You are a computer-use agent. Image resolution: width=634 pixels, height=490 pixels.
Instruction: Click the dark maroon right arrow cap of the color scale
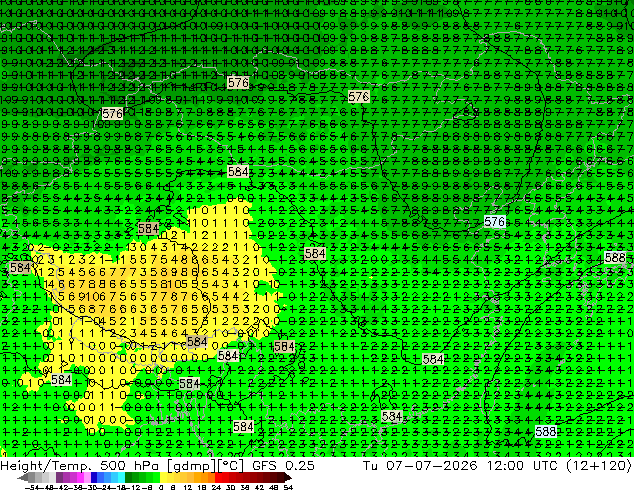click(x=288, y=478)
